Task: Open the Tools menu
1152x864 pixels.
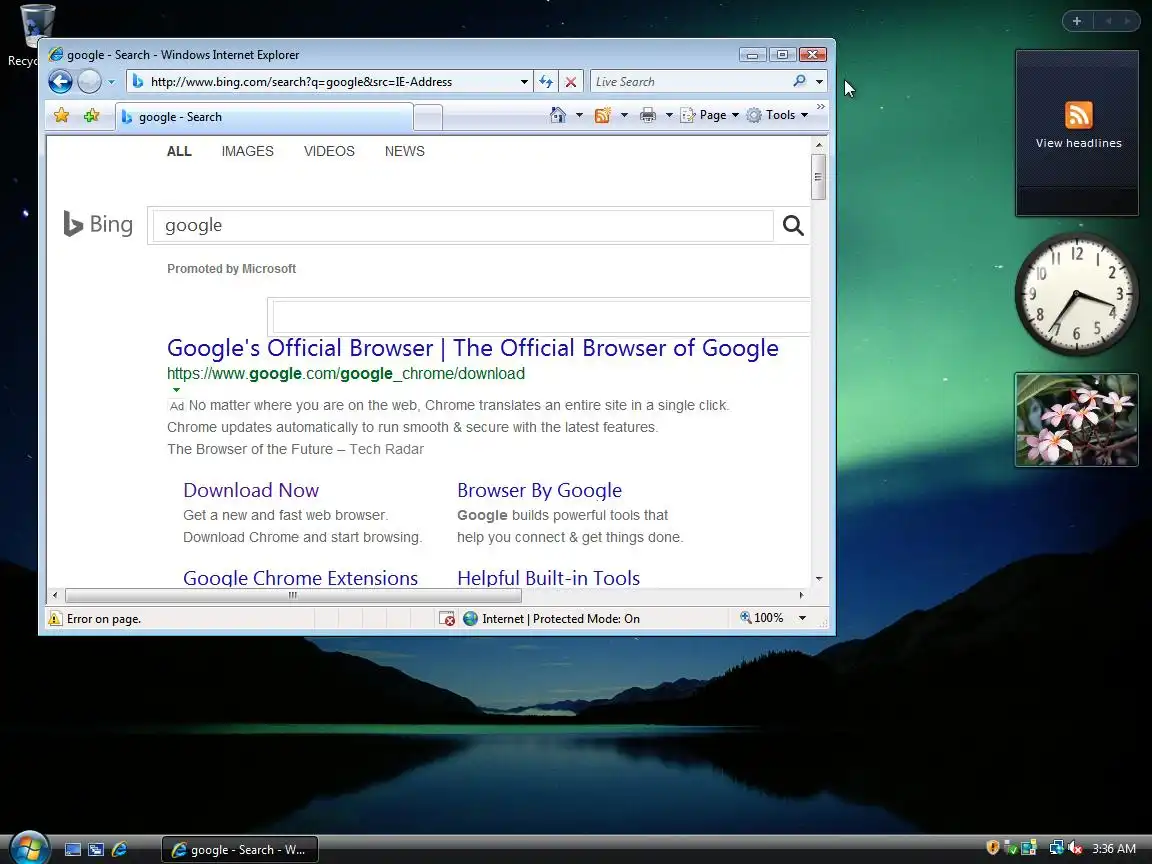Action: (777, 115)
